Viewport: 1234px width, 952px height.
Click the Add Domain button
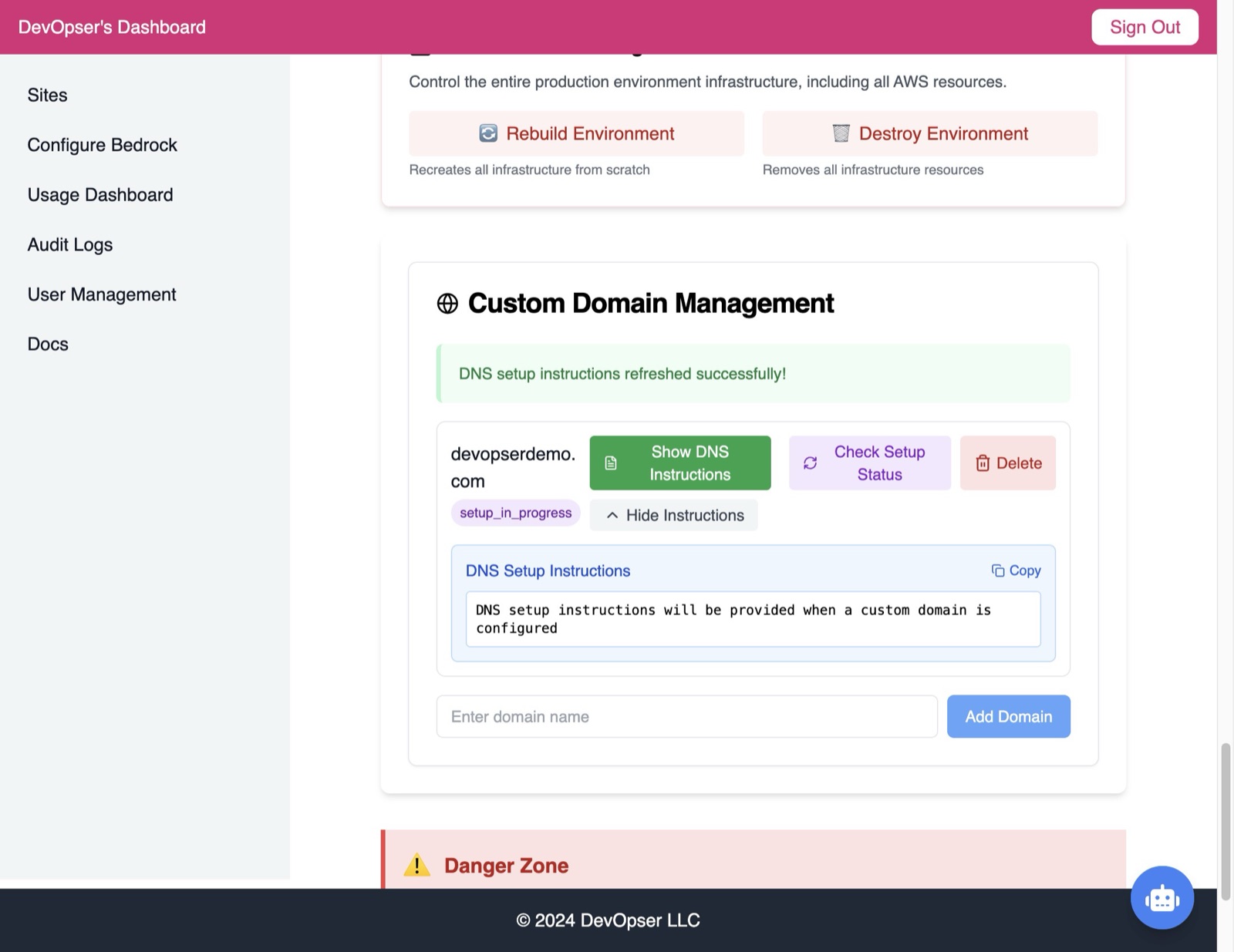(1009, 717)
